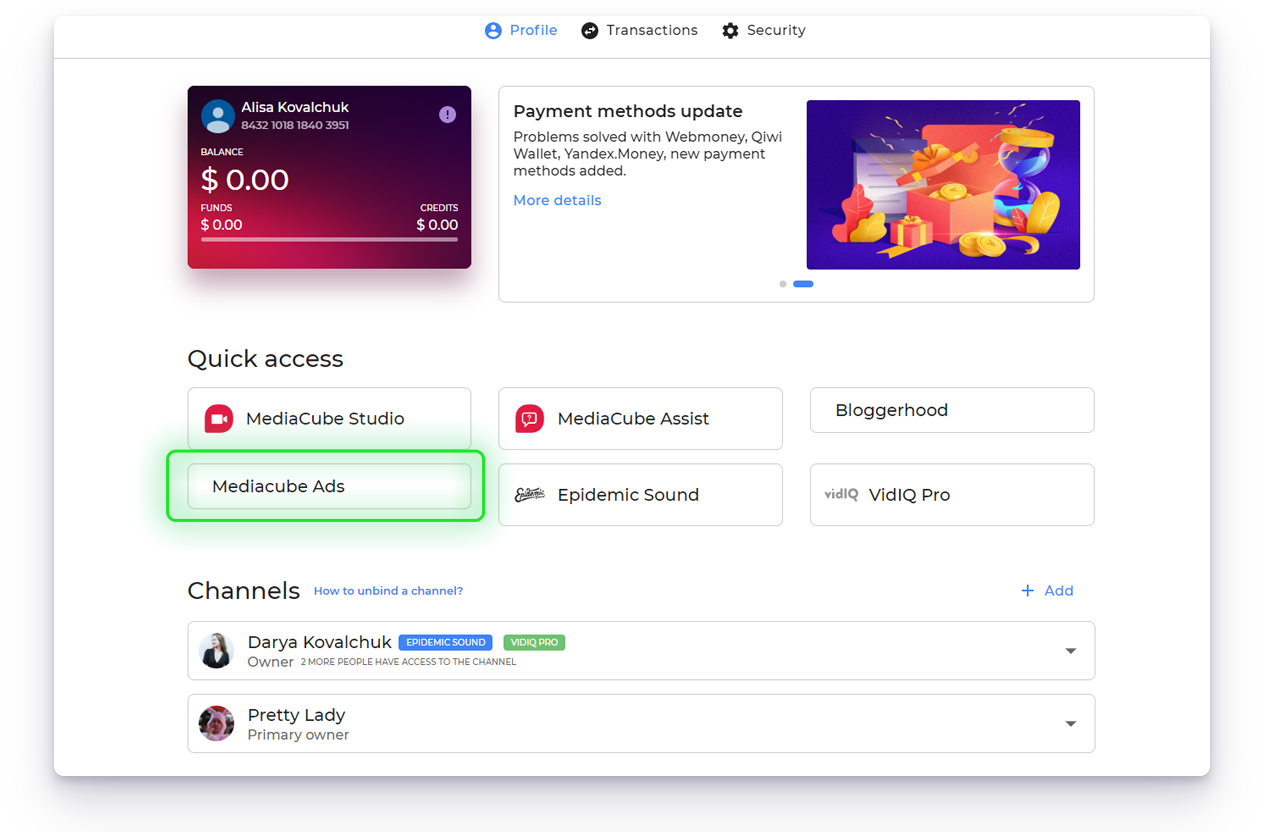The width and height of the screenshot is (1264, 832).
Task: Click the Transactions arrows icon
Action: pos(590,31)
